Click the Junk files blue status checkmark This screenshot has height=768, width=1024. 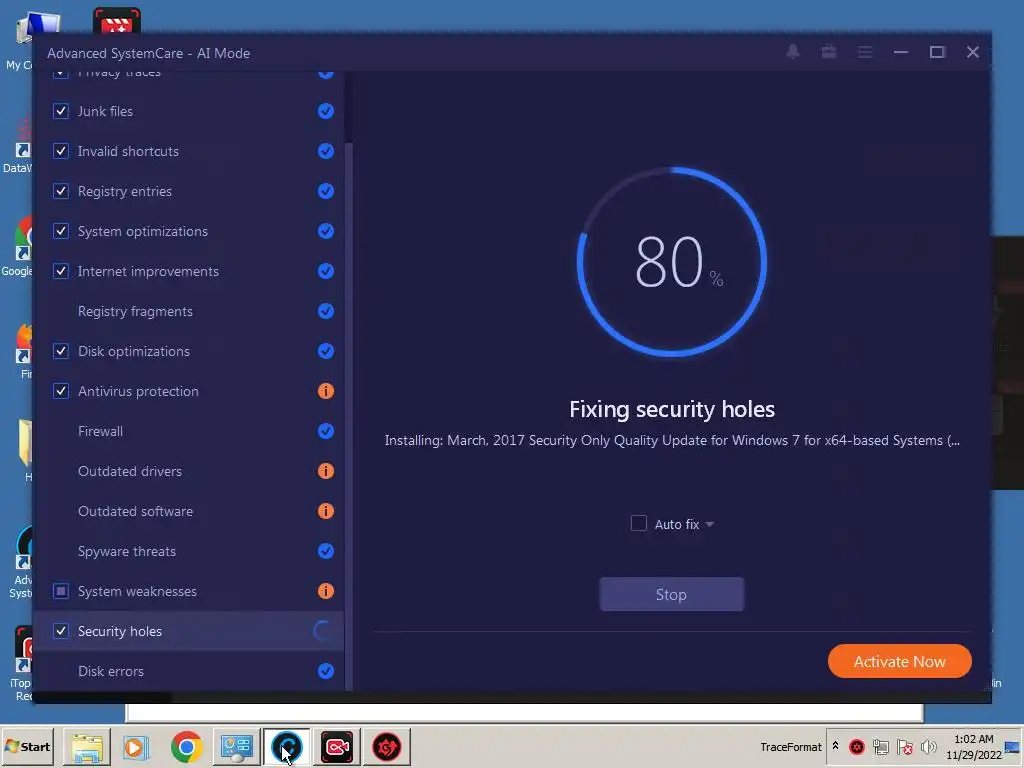point(326,111)
